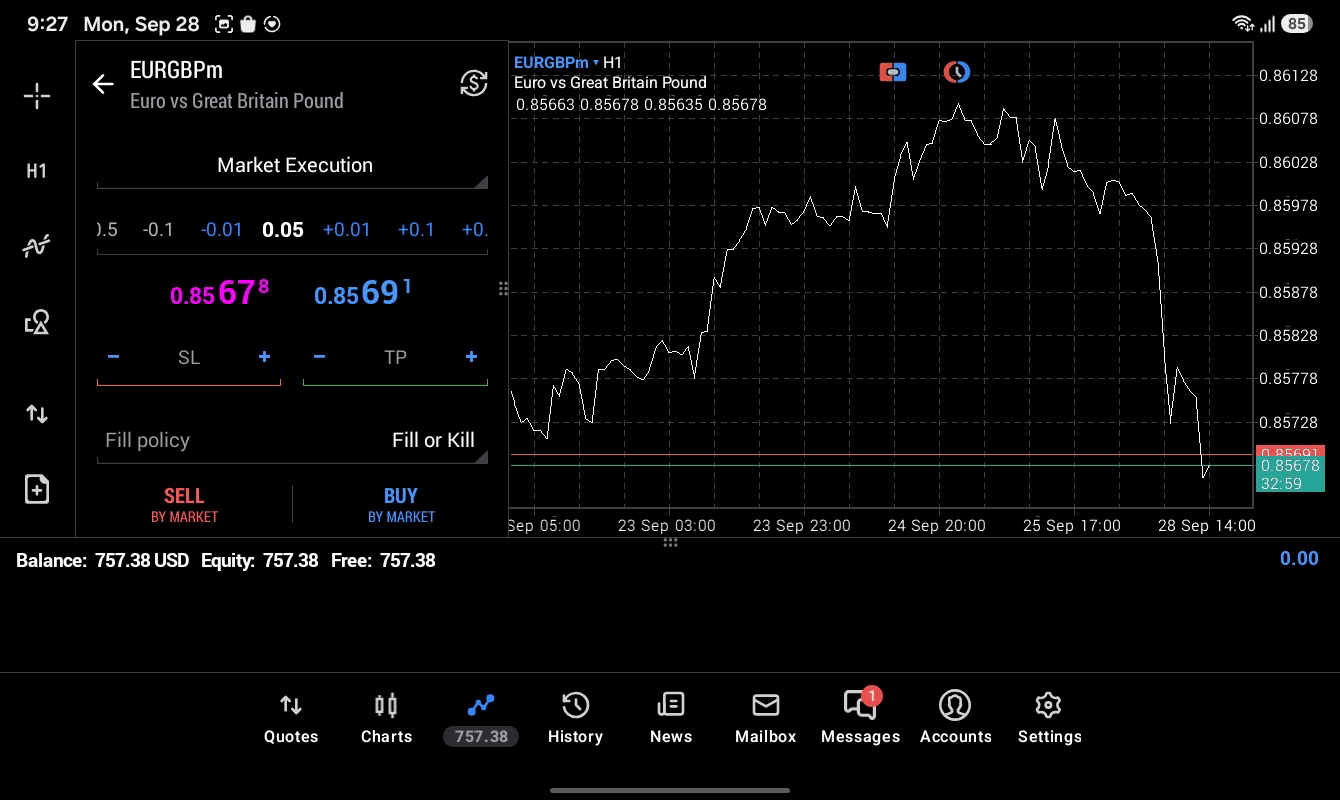Tap the Wi-Fi status icon
Image resolution: width=1340 pixels, height=800 pixels.
(1243, 24)
